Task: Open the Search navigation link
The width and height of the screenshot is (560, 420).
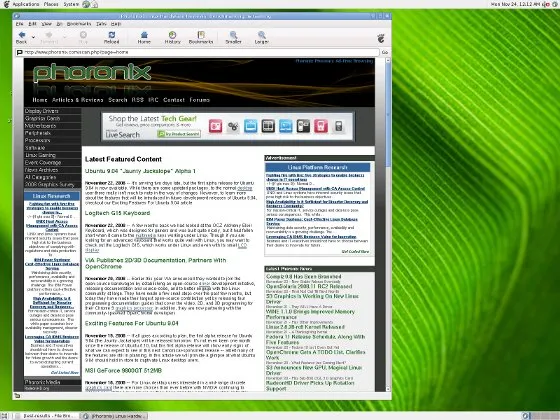Action: pyautogui.click(x=118, y=100)
